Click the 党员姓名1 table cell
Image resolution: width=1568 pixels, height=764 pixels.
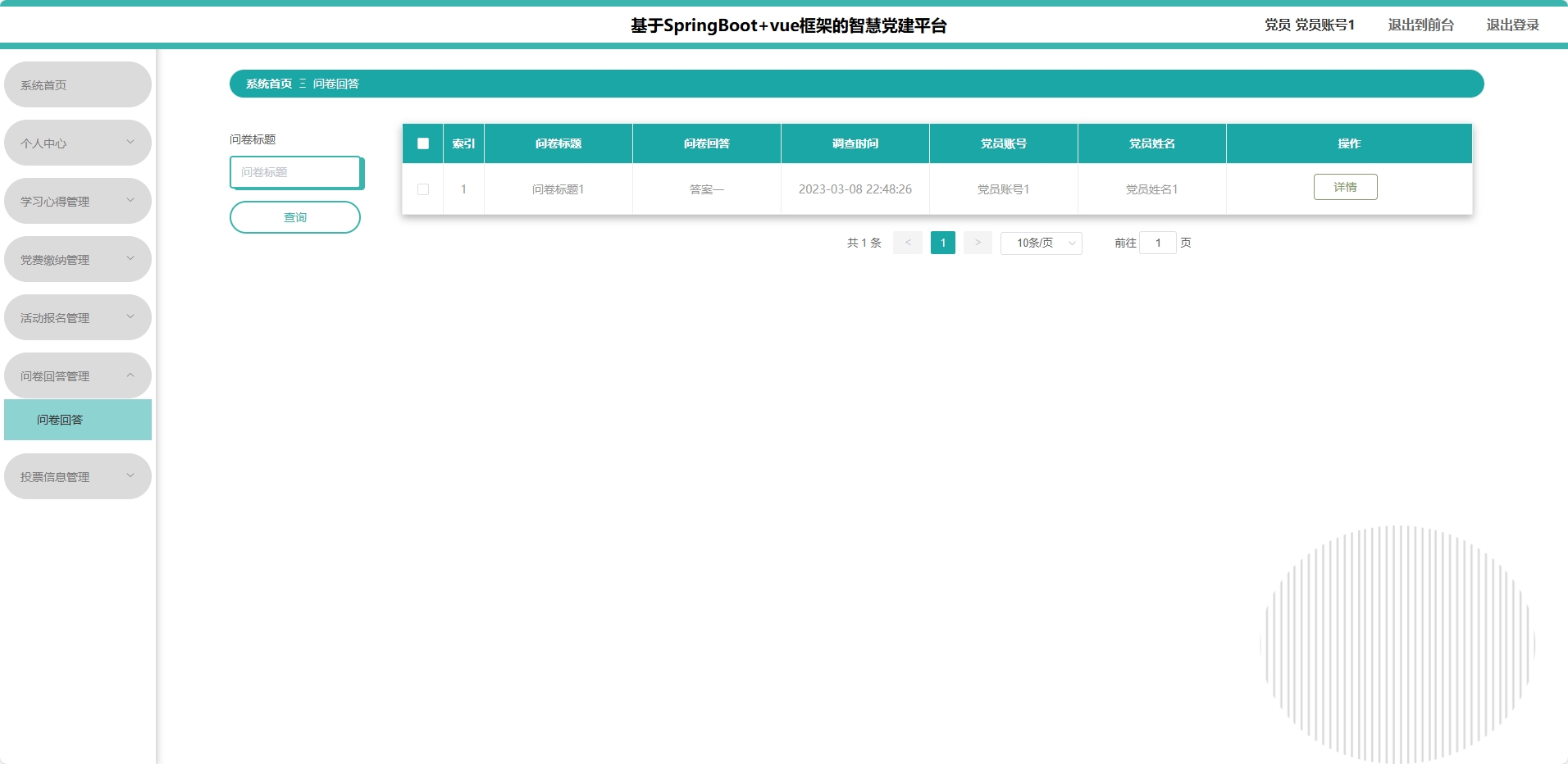pos(1152,189)
